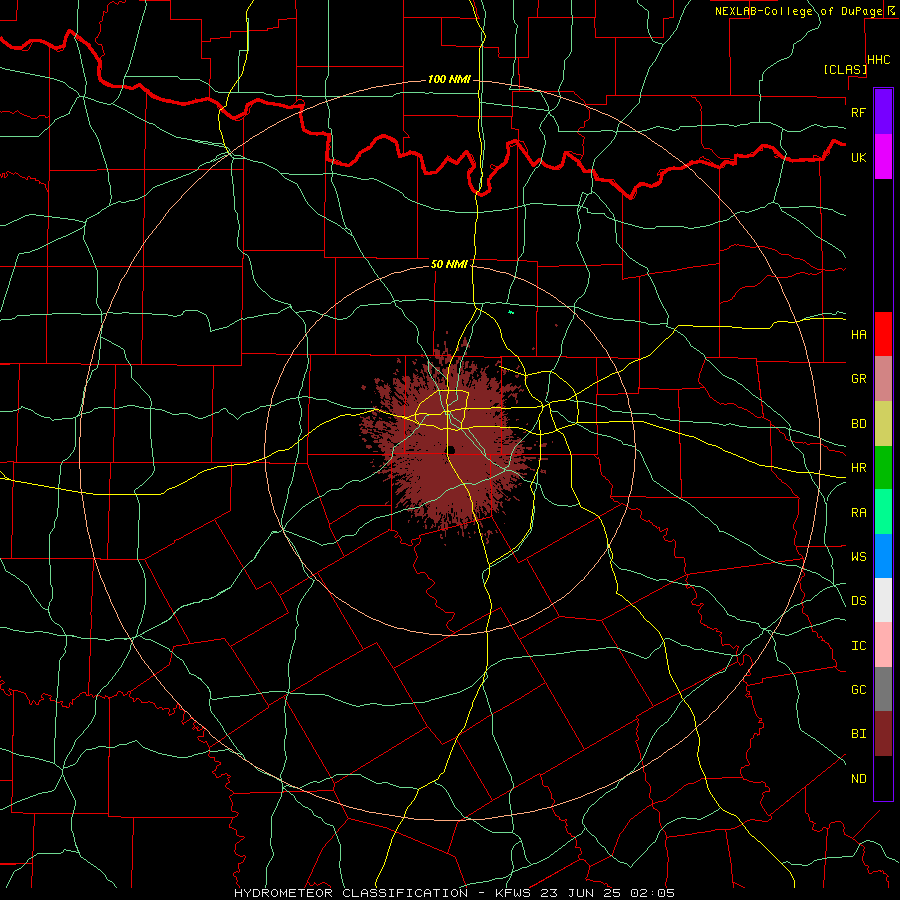Click the HHC product label

pyautogui.click(x=879, y=60)
